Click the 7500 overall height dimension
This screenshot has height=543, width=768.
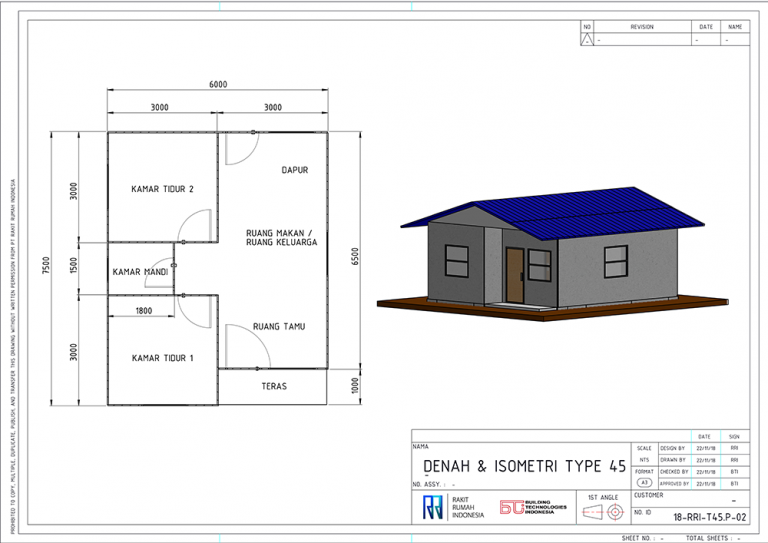pyautogui.click(x=47, y=269)
